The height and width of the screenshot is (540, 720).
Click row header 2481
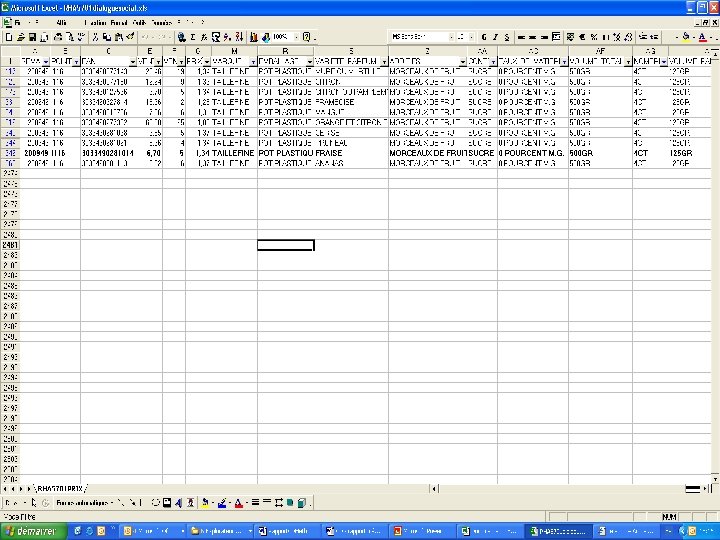10,245
